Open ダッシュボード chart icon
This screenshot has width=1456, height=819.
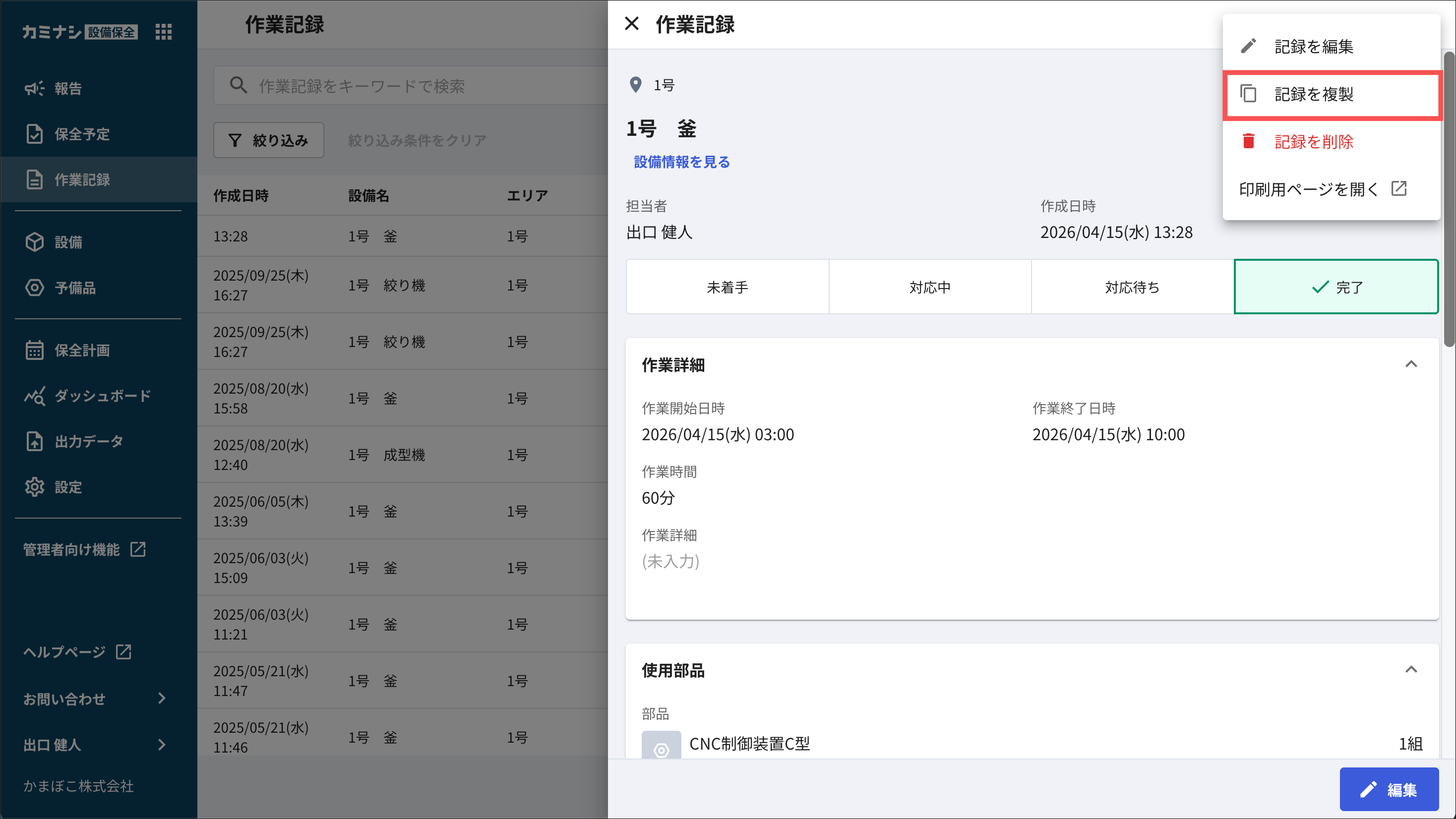pyautogui.click(x=34, y=396)
